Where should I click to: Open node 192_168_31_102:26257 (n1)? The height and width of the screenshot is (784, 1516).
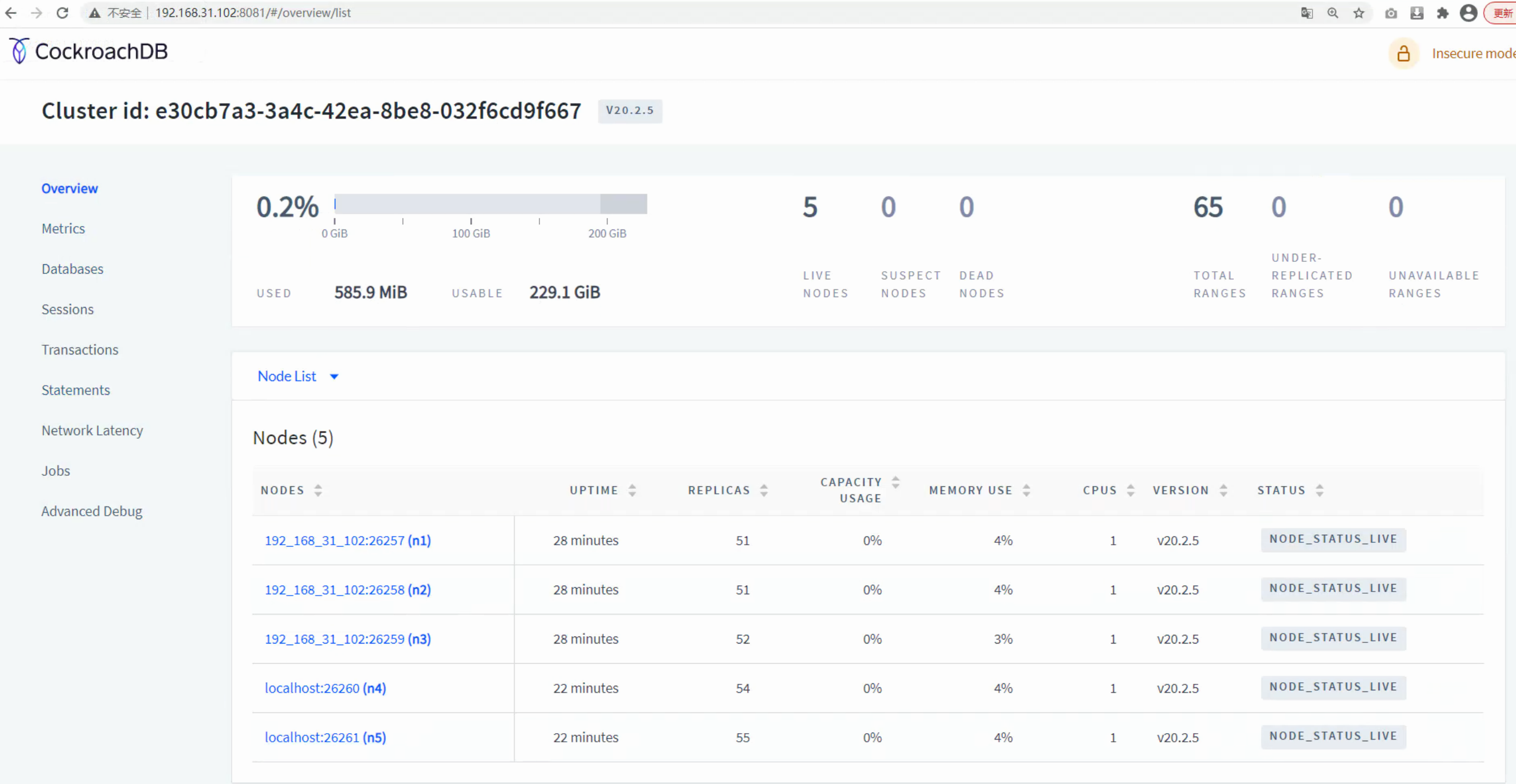(348, 541)
